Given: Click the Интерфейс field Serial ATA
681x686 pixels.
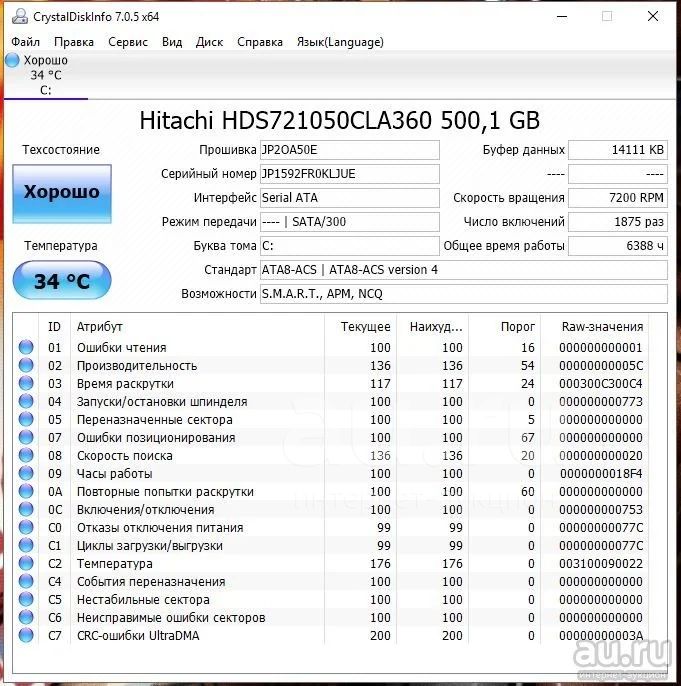Looking at the screenshot, I should [x=349, y=198].
